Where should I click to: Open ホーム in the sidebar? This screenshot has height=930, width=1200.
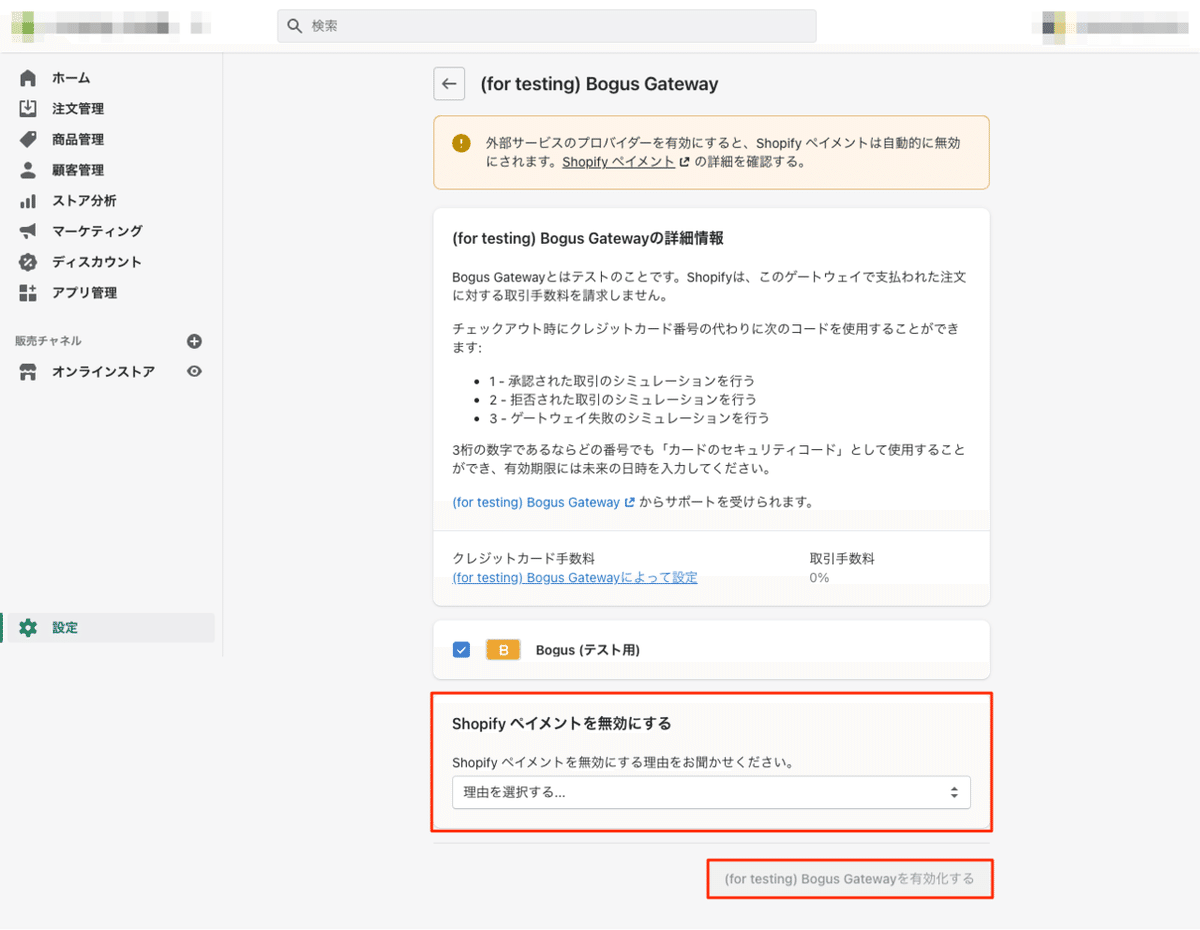[x=71, y=78]
